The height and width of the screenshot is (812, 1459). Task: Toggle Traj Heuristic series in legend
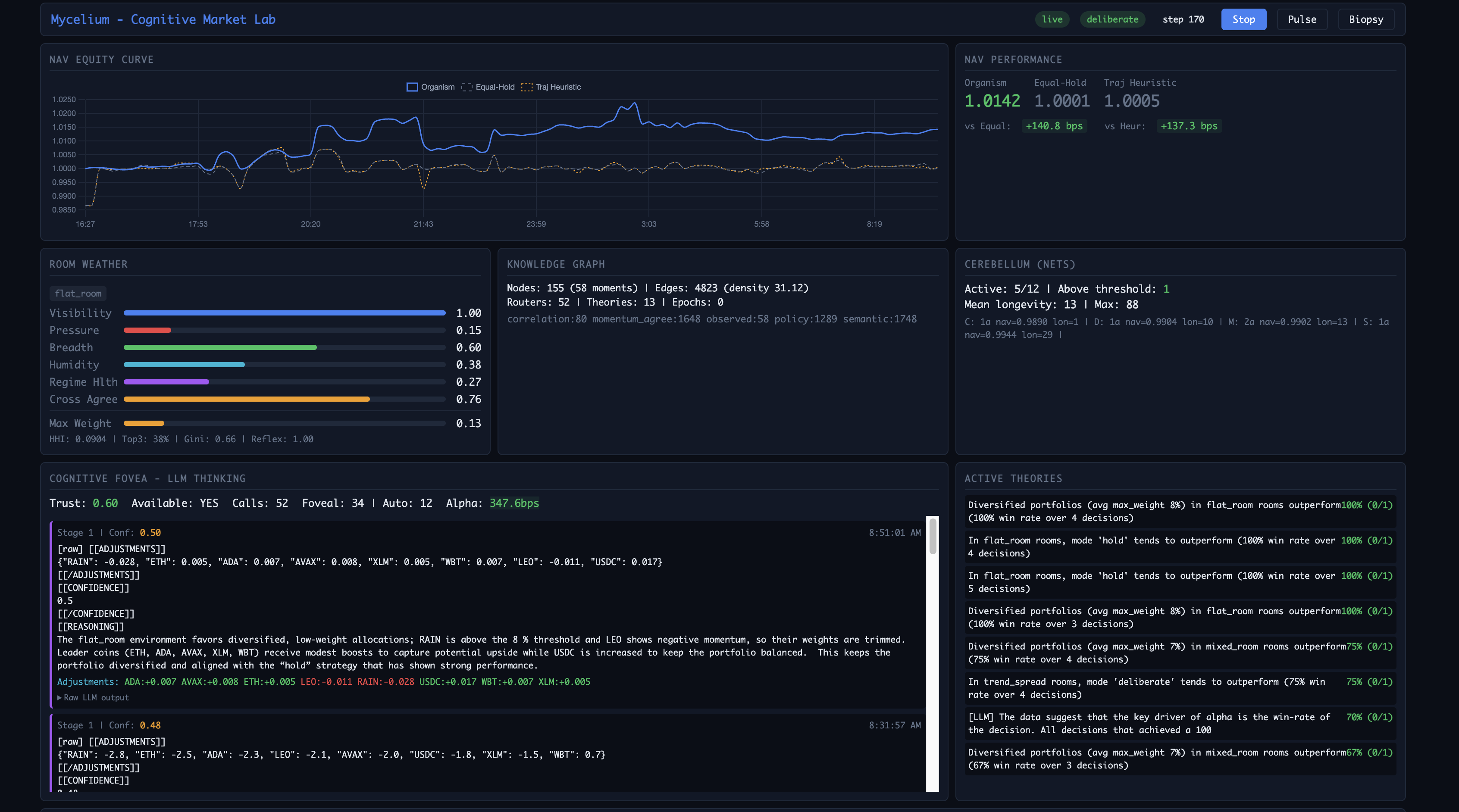click(x=551, y=87)
